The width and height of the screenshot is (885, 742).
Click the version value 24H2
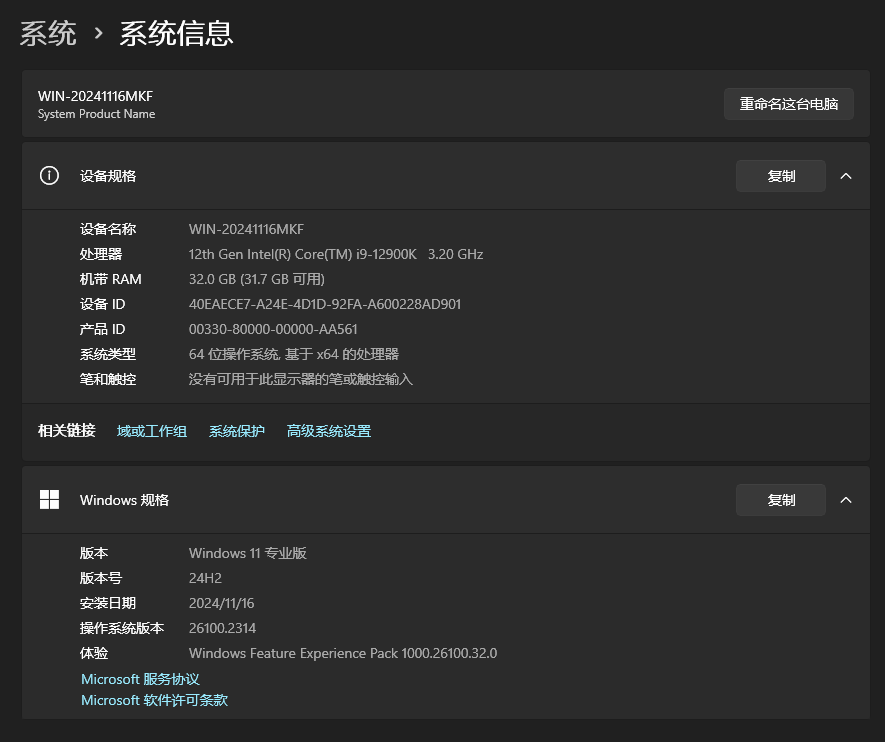coord(205,578)
